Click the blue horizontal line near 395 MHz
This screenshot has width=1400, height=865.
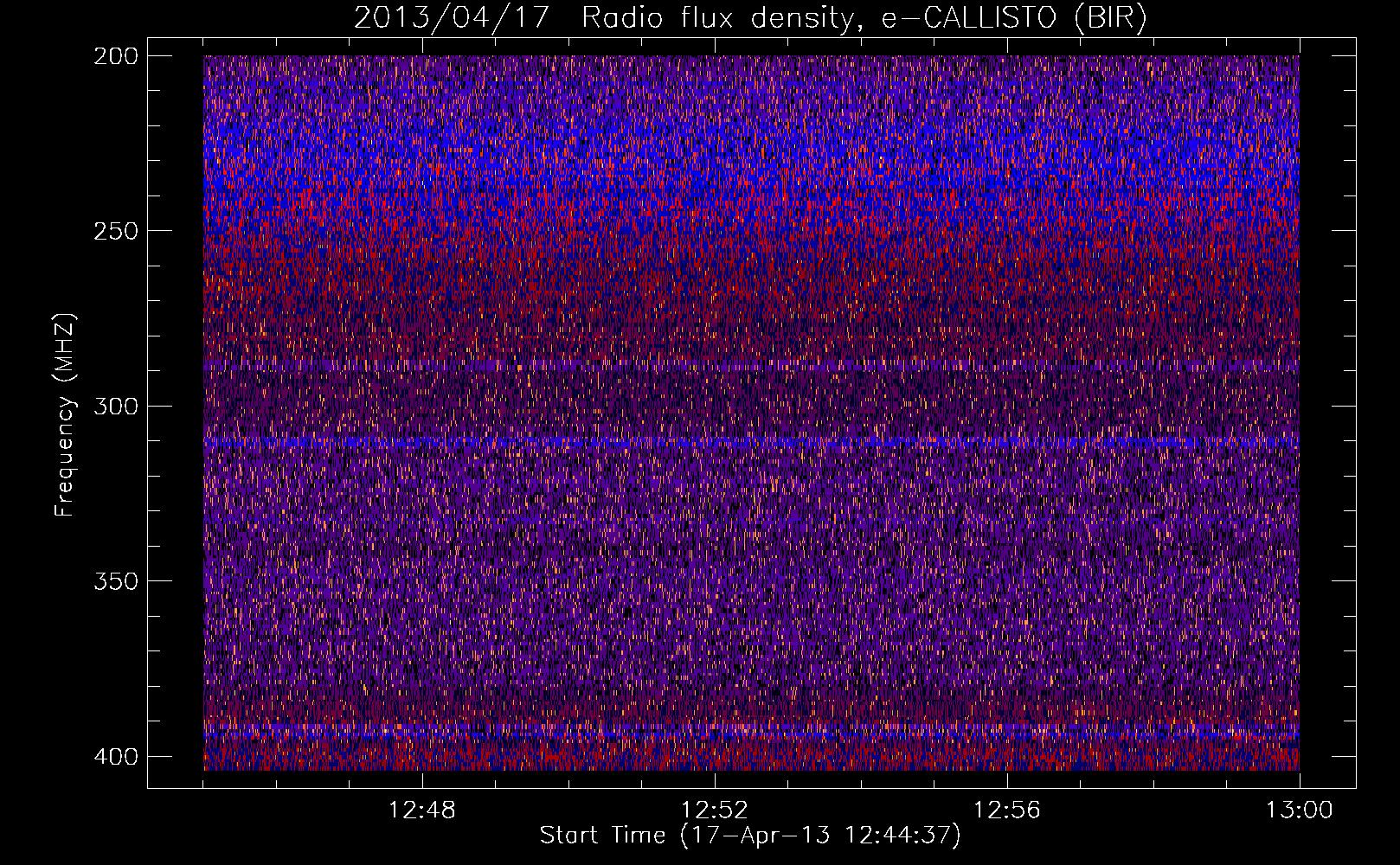[751, 735]
